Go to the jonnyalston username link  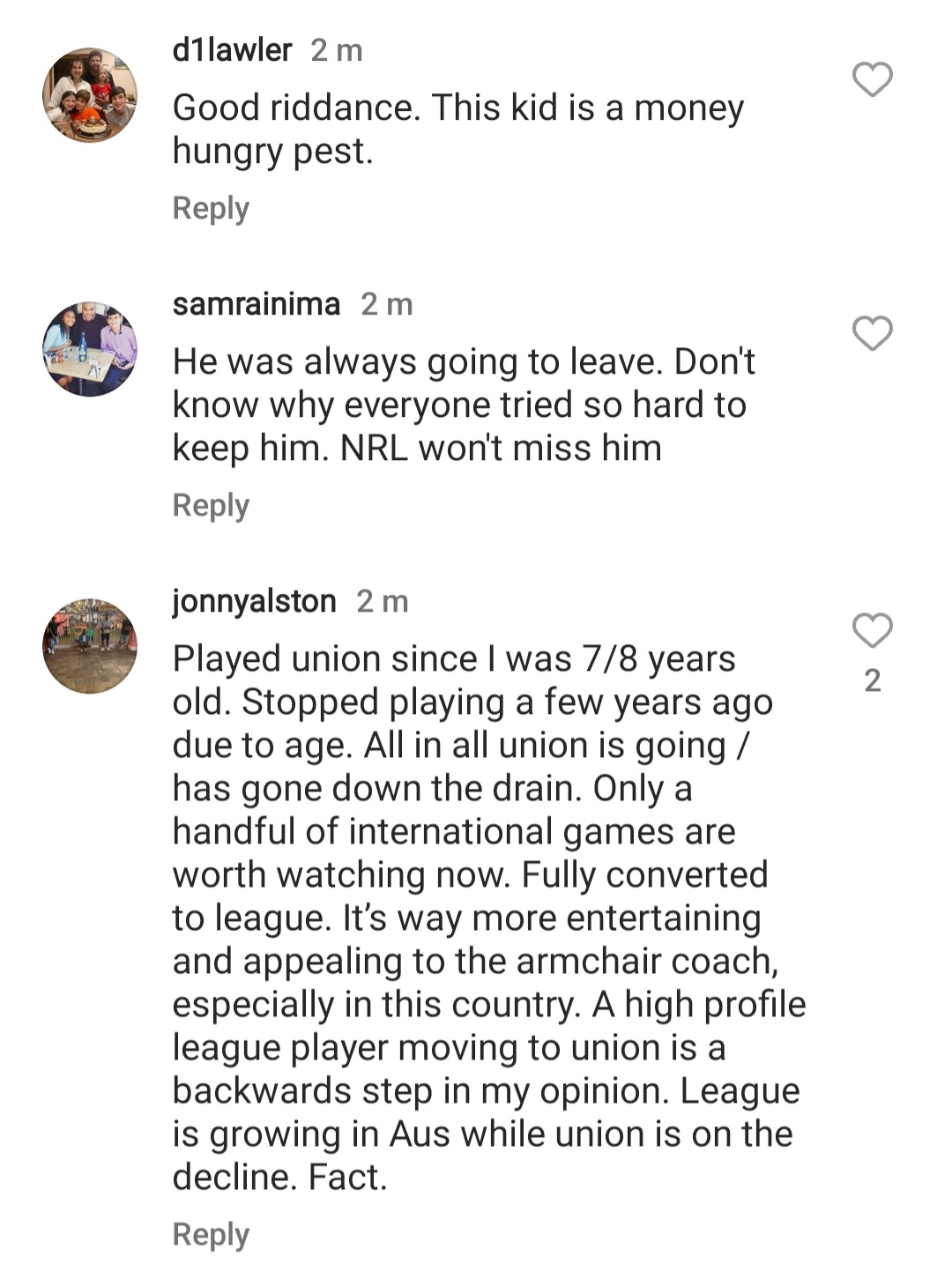254,601
